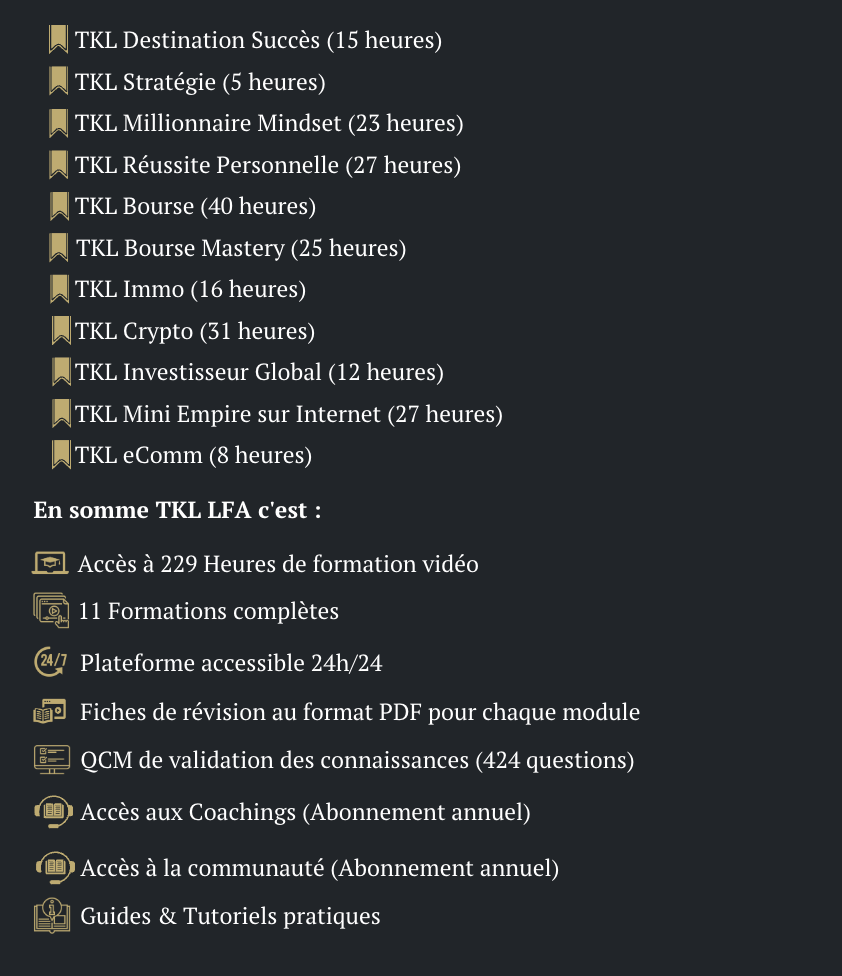Select TKL Réussite Personnelle (27 heures)
Viewport: 842px width, 976px height.
point(268,165)
